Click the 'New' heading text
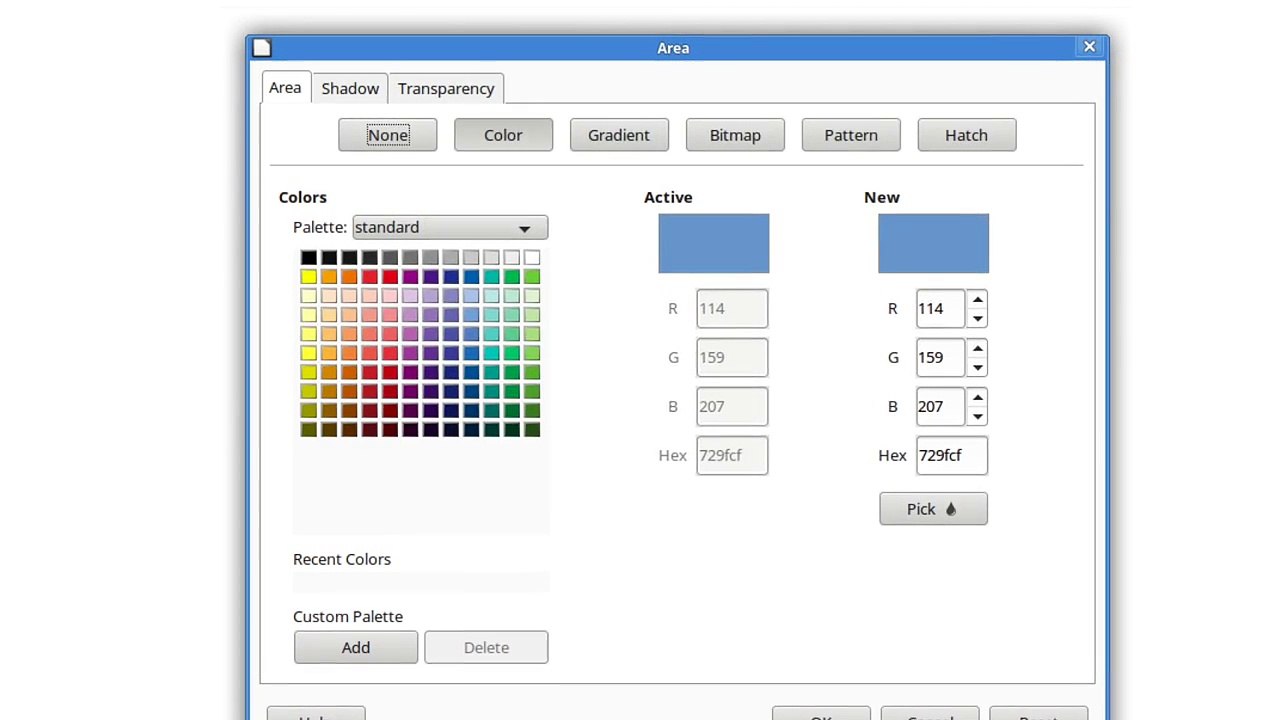The image size is (1280, 720). pyautogui.click(x=882, y=197)
